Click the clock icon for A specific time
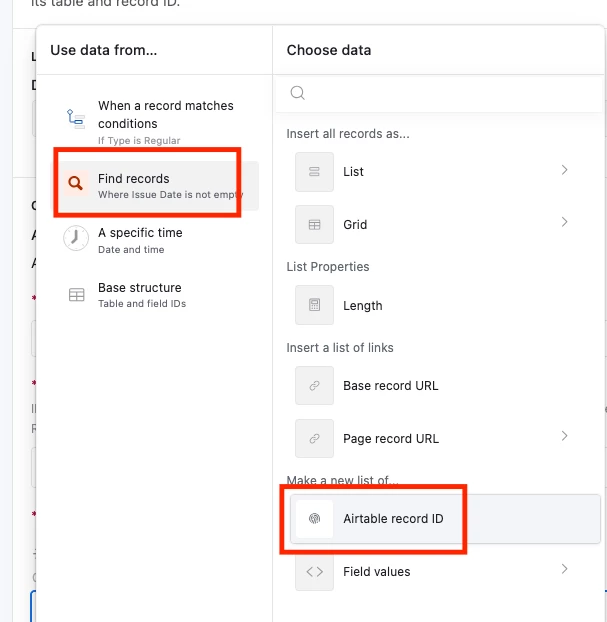 75,238
